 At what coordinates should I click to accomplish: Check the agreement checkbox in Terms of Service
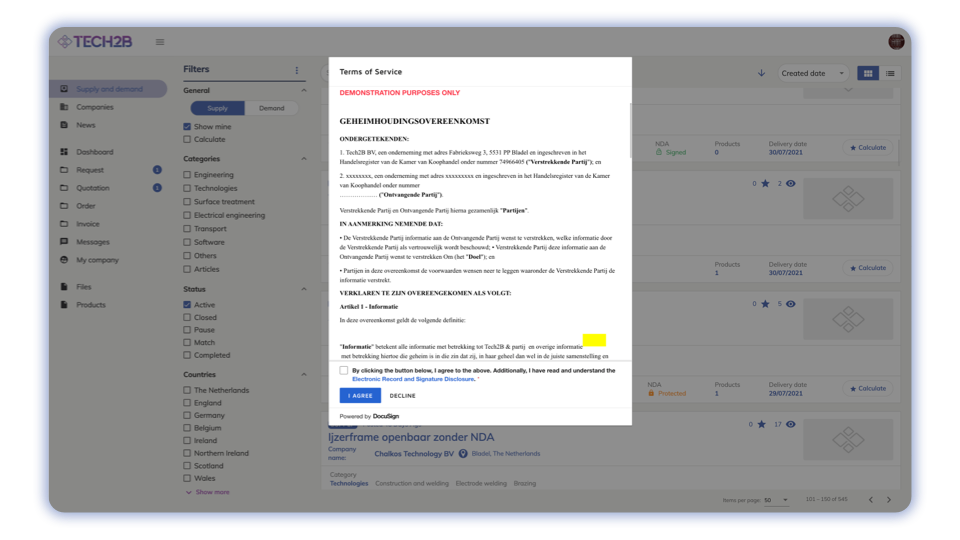[344, 370]
